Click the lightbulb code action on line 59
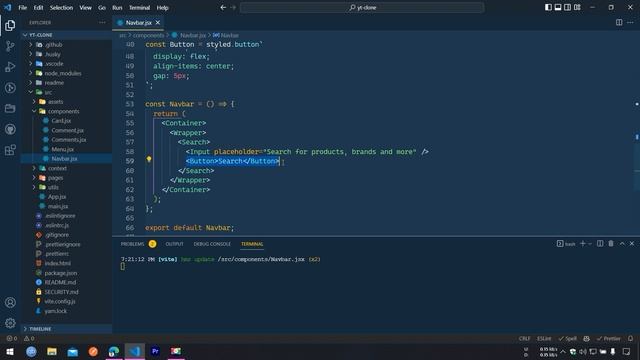The image size is (640, 360). (149, 160)
